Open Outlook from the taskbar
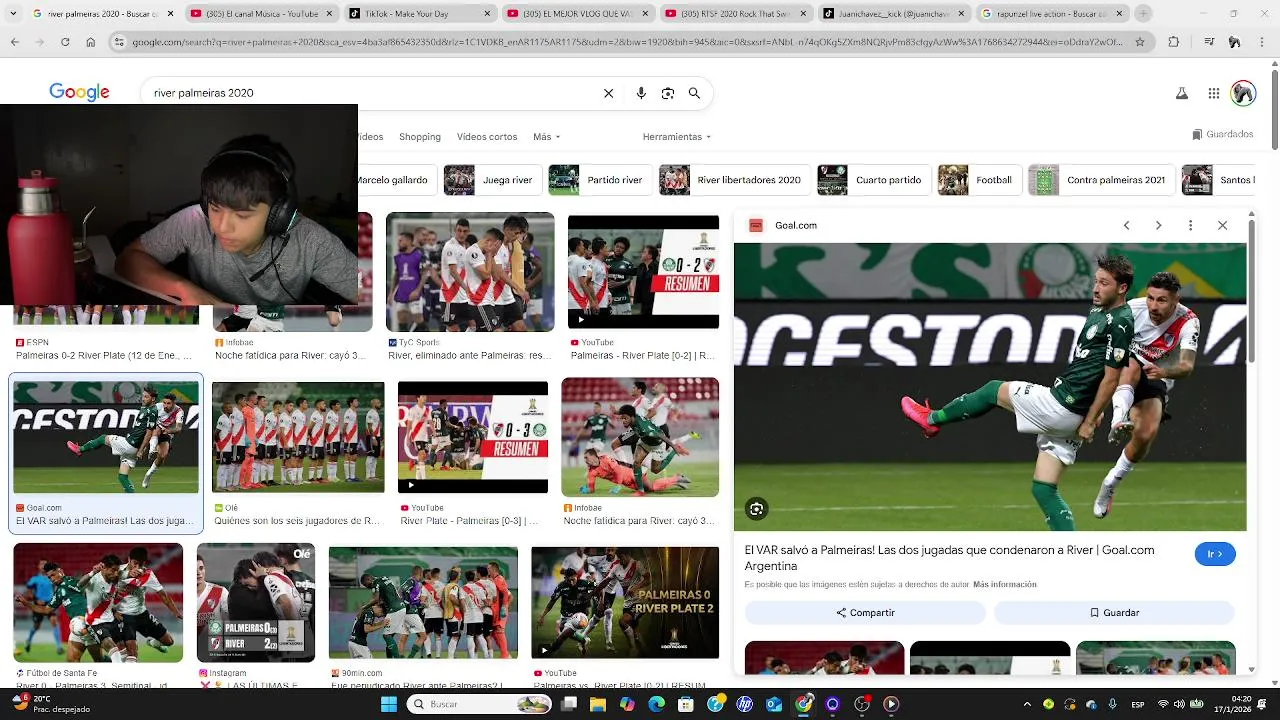Viewport: 1280px width, 720px height. tap(774, 704)
